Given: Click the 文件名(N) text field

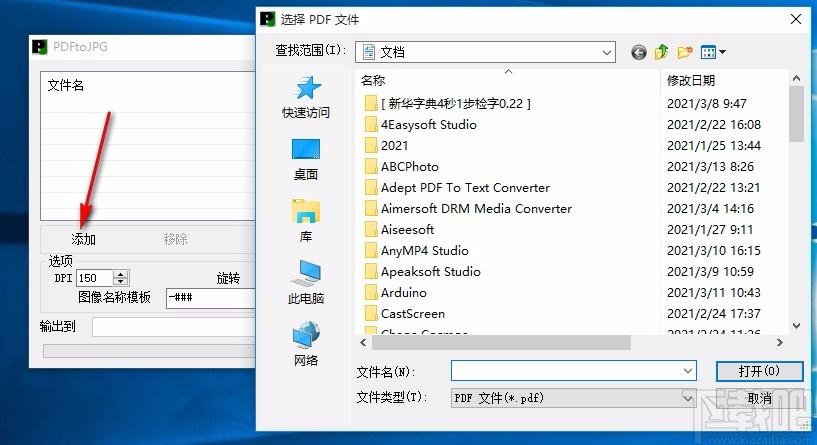Looking at the screenshot, I should [574, 371].
